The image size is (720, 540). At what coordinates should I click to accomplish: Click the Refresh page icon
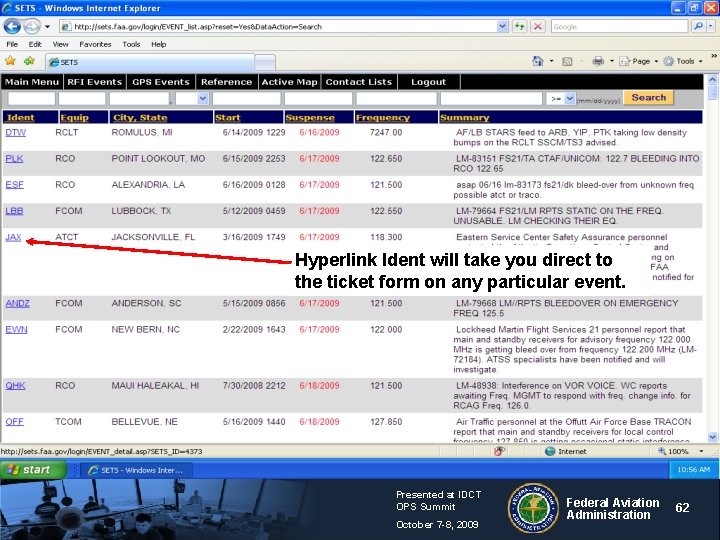pyautogui.click(x=519, y=26)
